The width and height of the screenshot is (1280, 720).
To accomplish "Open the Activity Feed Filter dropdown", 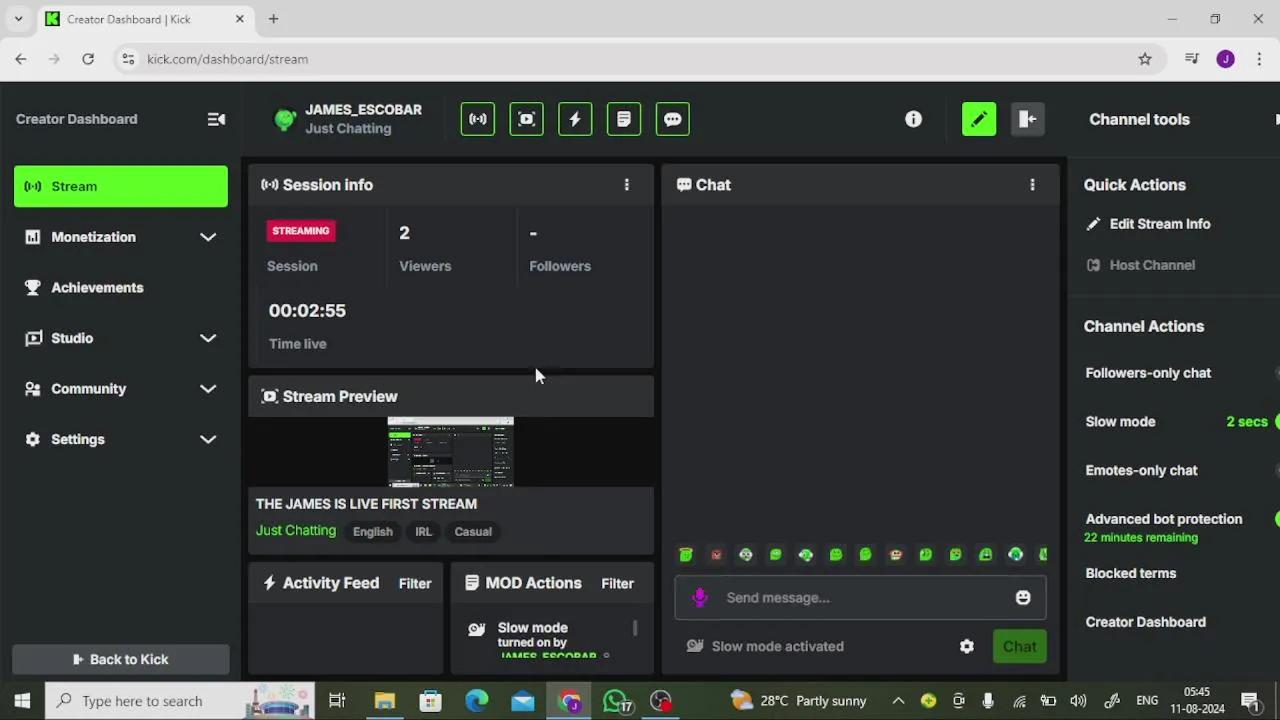I will coord(415,583).
